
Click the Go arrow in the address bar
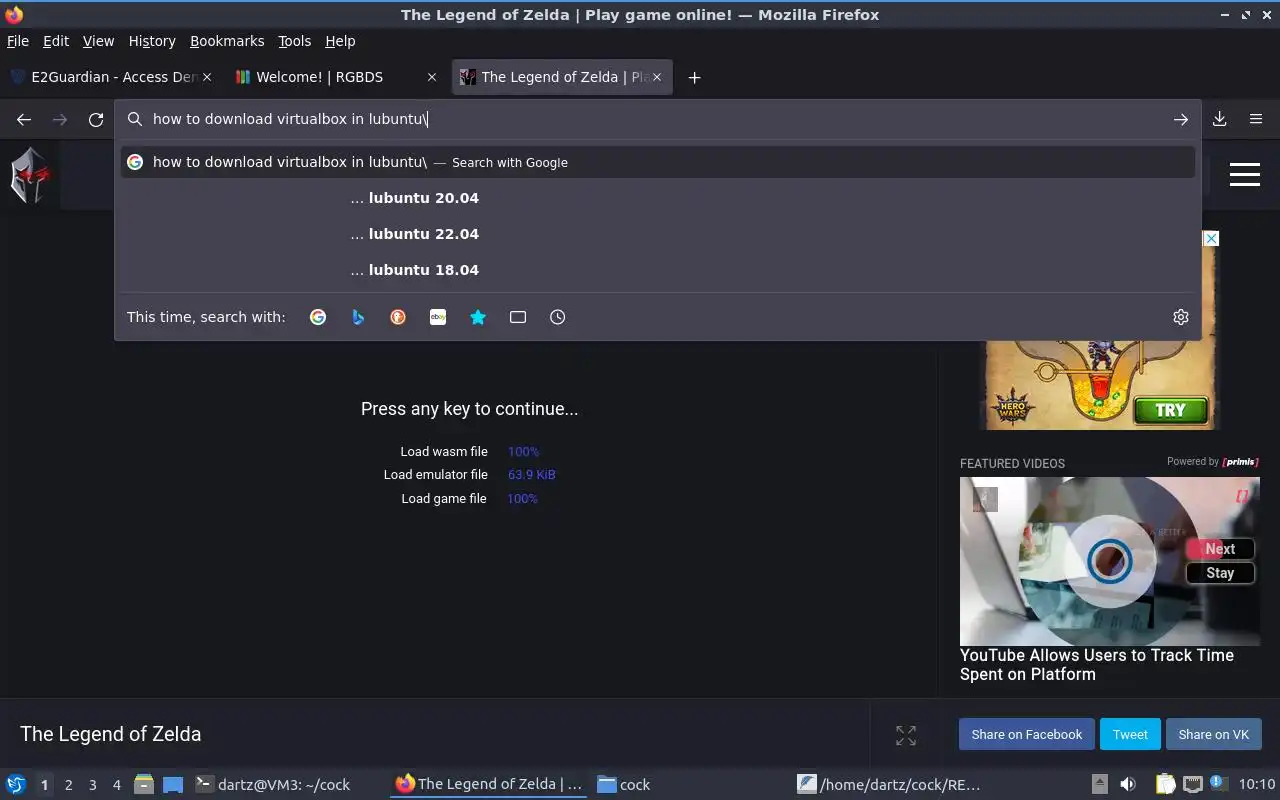[x=1181, y=119]
